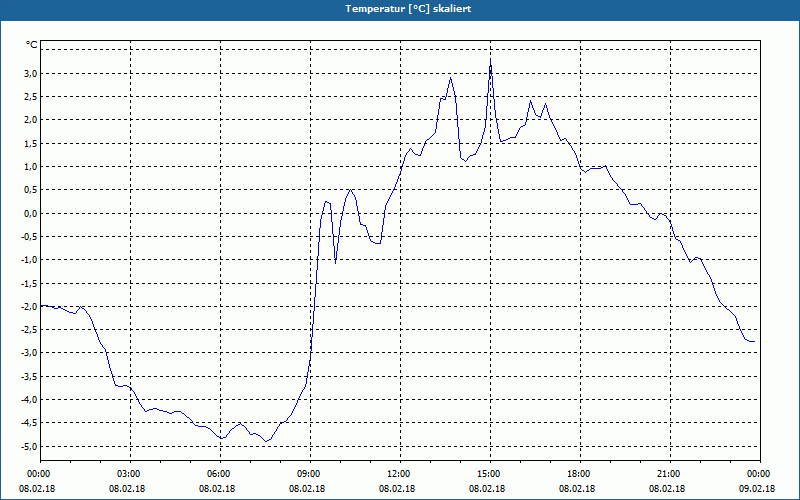Screen dimensions: 800x500
Task: Click the 08.02.18 date under 03:00
Action: click(x=127, y=489)
